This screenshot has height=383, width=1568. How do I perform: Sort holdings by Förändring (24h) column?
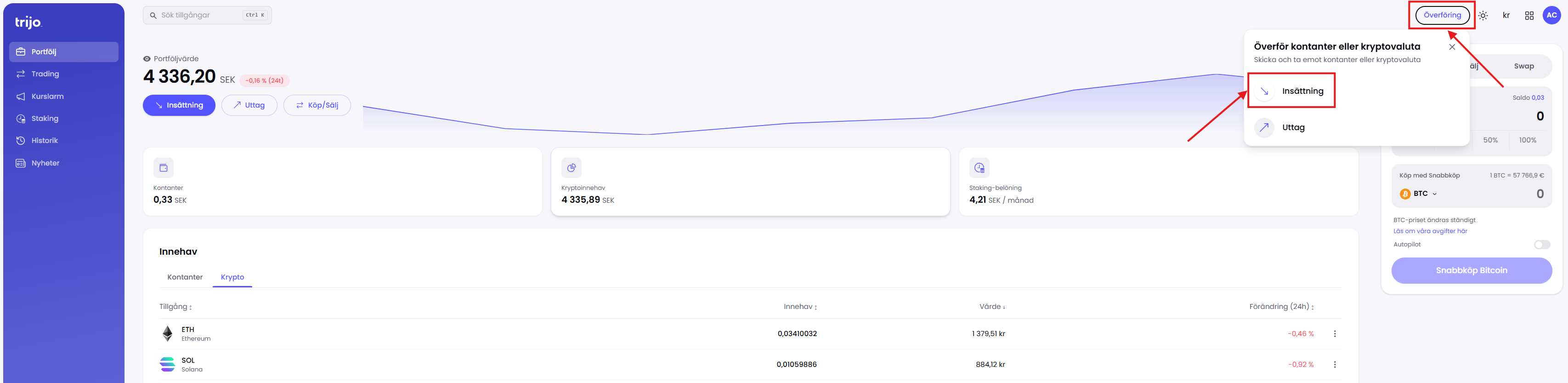tap(1281, 307)
